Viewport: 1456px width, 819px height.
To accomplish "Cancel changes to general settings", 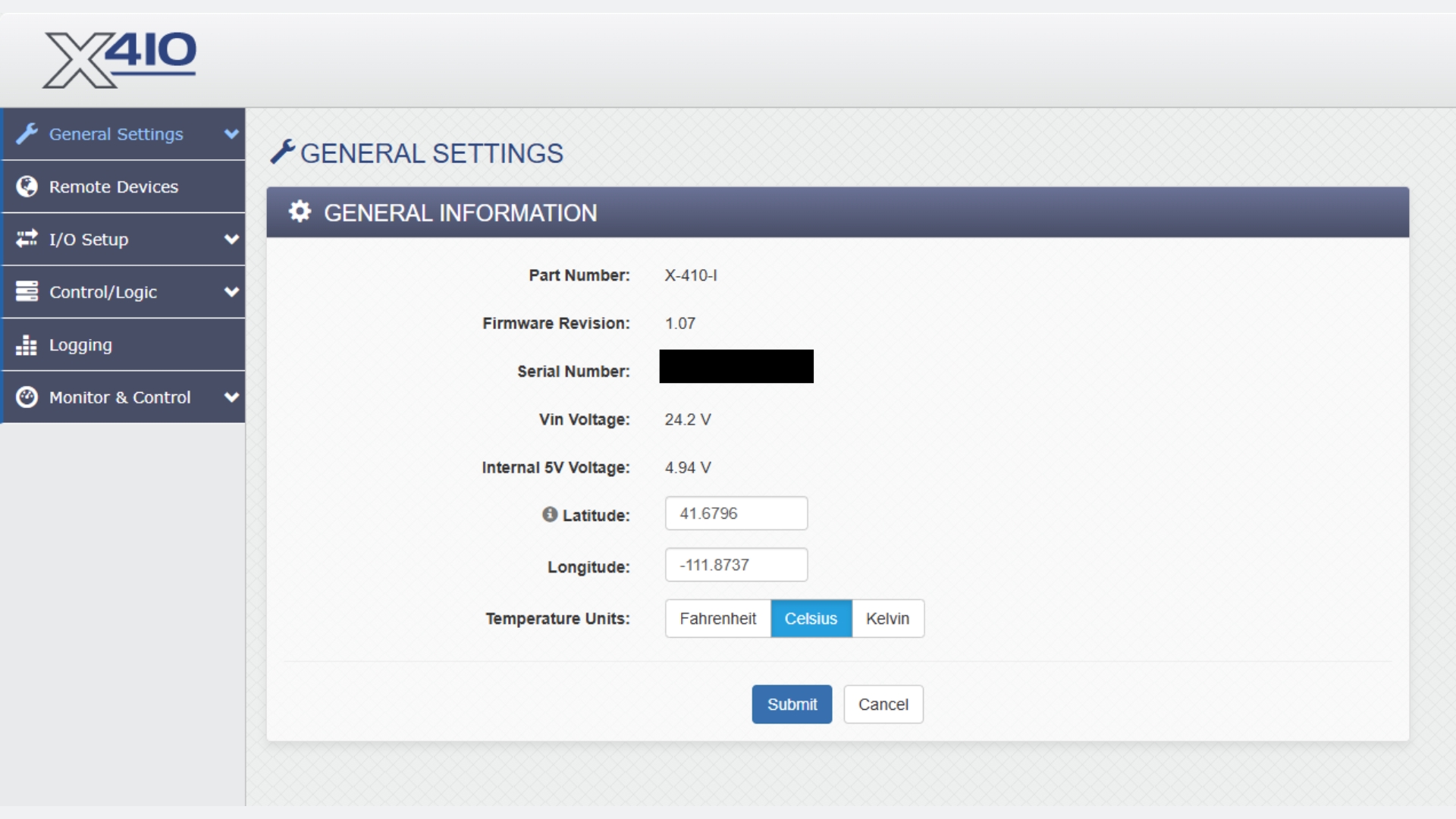I will (x=883, y=704).
